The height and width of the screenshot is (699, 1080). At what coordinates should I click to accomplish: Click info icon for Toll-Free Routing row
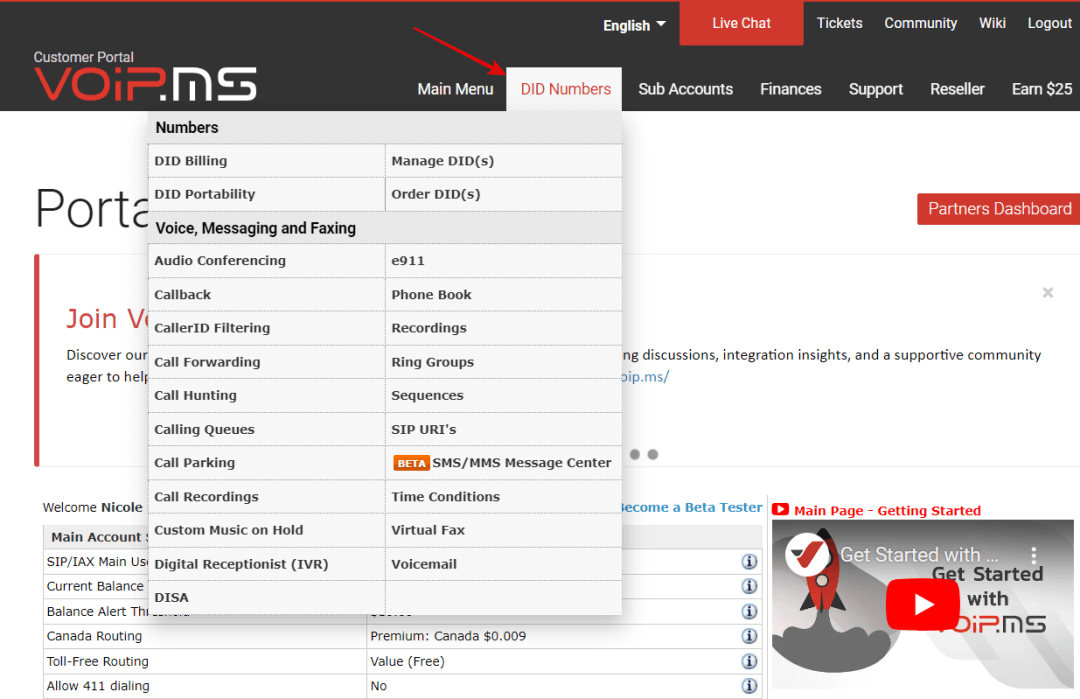[749, 661]
